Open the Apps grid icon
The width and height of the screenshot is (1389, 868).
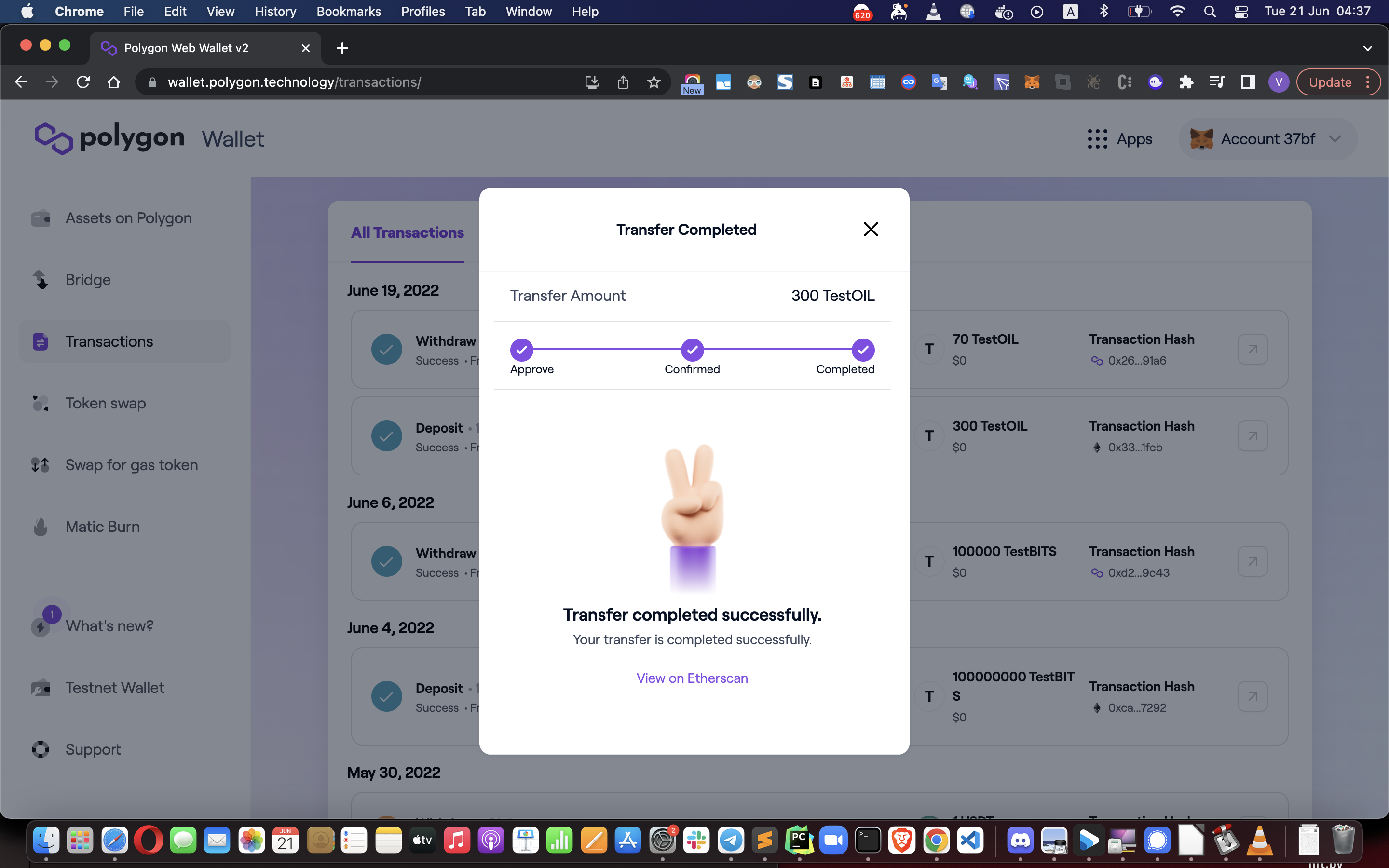click(1097, 139)
